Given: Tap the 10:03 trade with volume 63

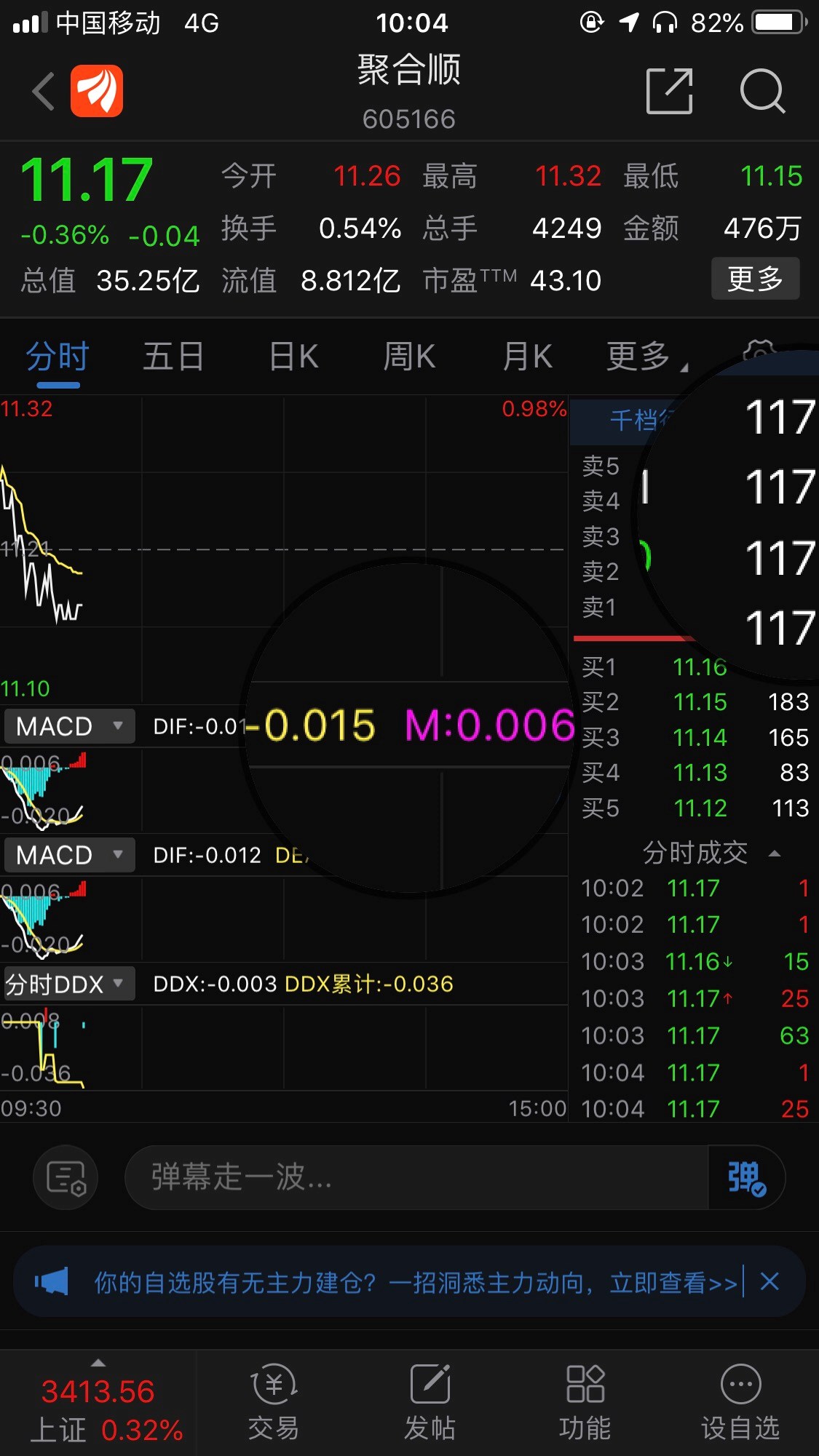Looking at the screenshot, I should coord(695,1035).
